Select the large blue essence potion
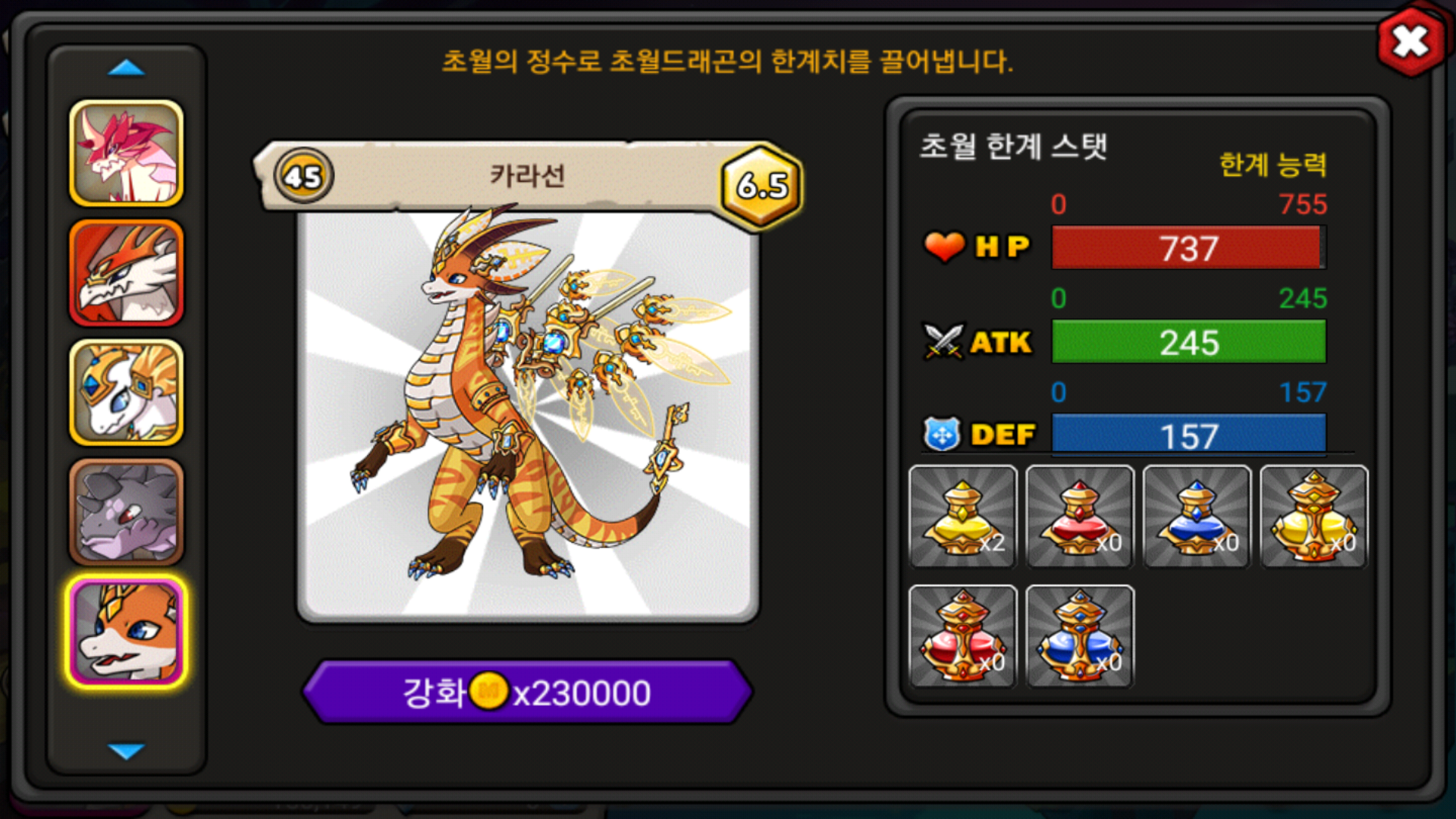 pos(1080,636)
